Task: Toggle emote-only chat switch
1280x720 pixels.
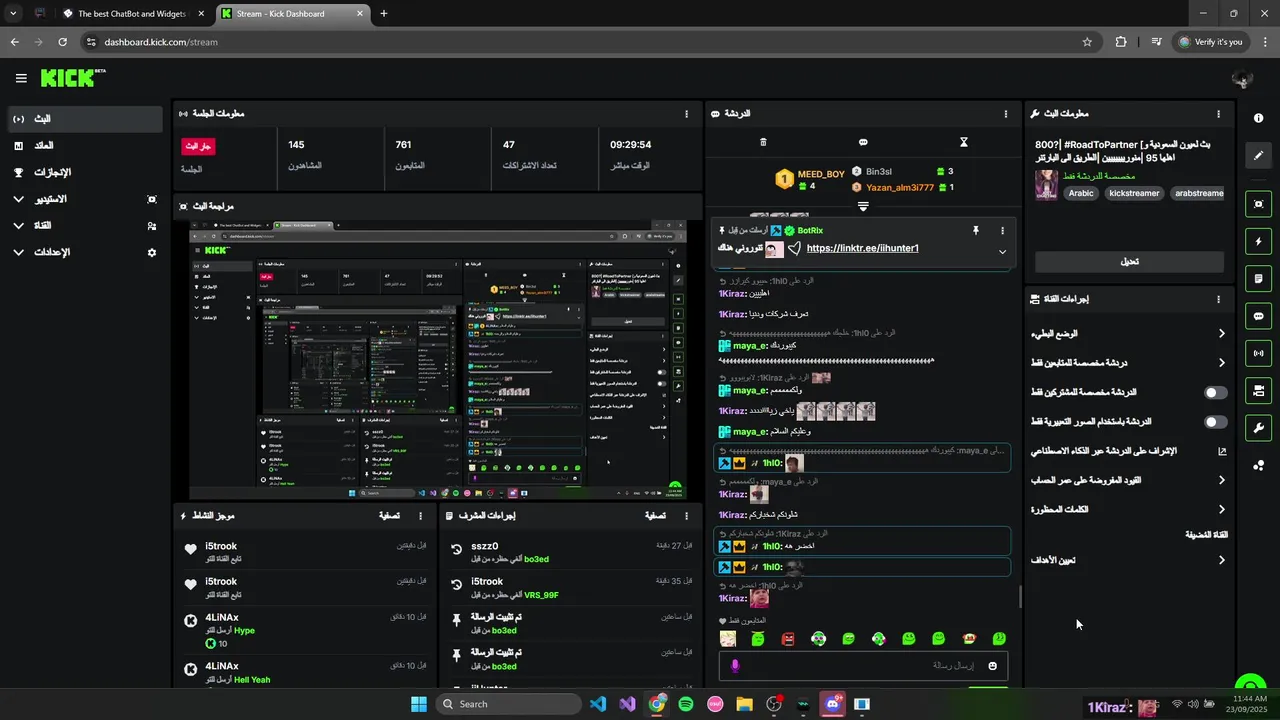Action: (1215, 422)
